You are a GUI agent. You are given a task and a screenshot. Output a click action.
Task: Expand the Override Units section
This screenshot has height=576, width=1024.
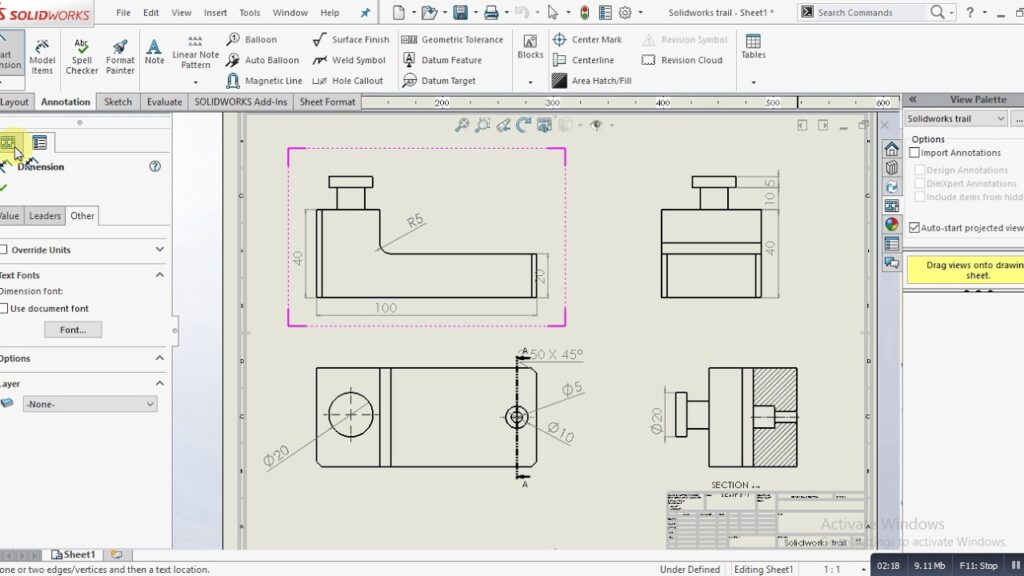[x=160, y=249]
